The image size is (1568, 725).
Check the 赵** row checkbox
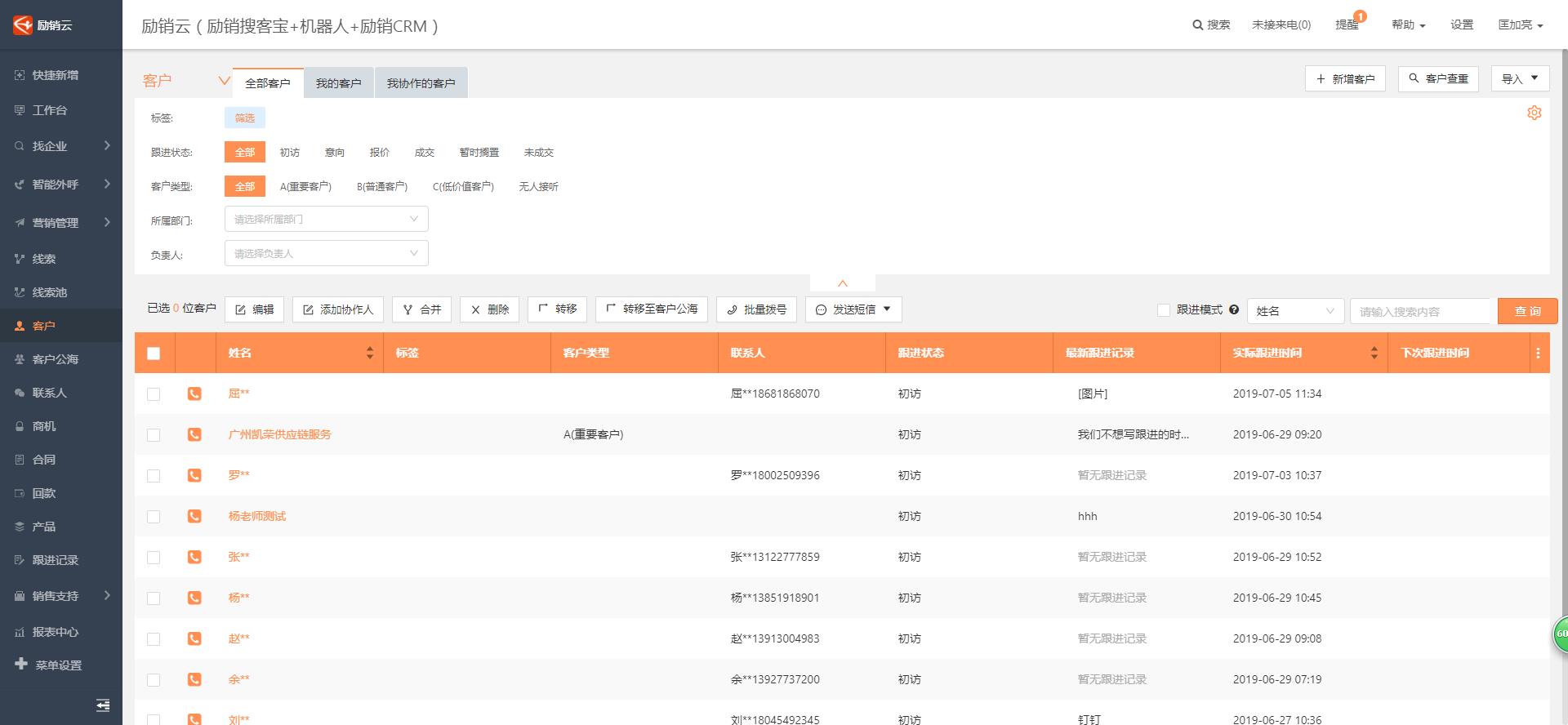tap(154, 639)
